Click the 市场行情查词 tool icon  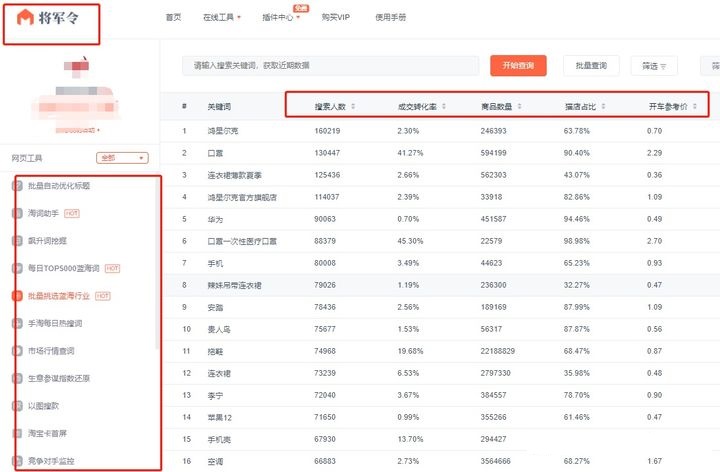point(18,351)
